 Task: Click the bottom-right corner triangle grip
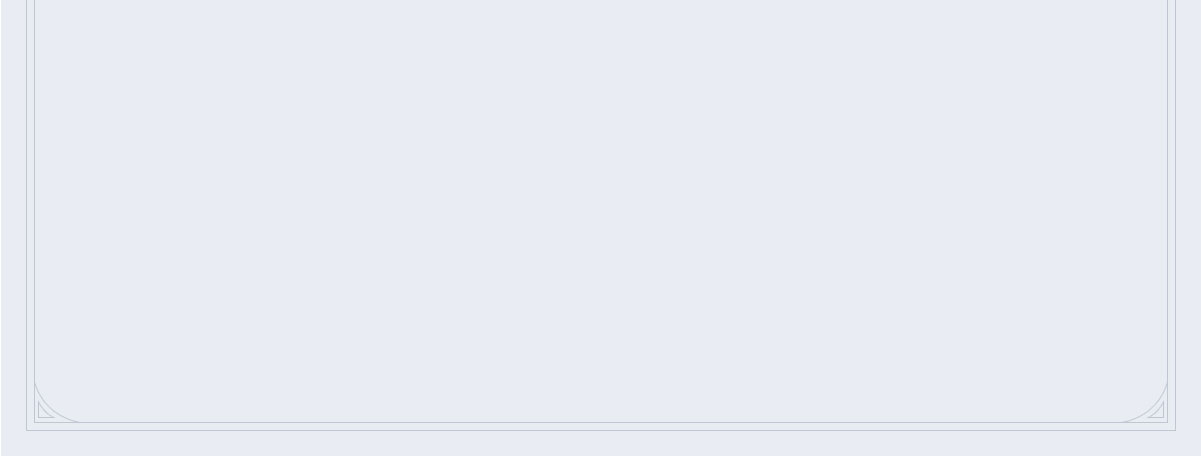1158,412
